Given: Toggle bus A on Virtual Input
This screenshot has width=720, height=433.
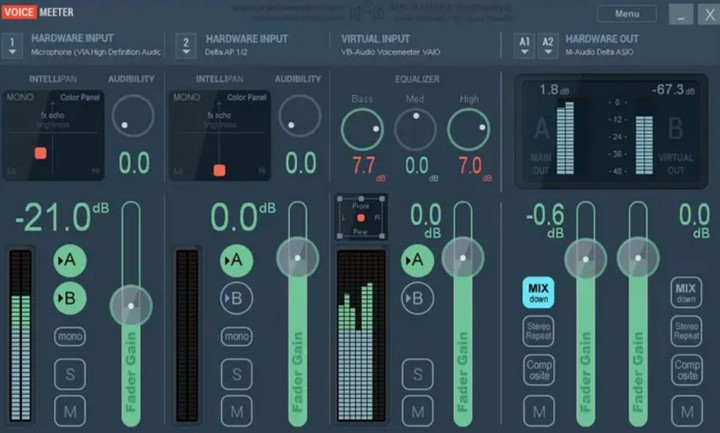Looking at the screenshot, I should (417, 260).
